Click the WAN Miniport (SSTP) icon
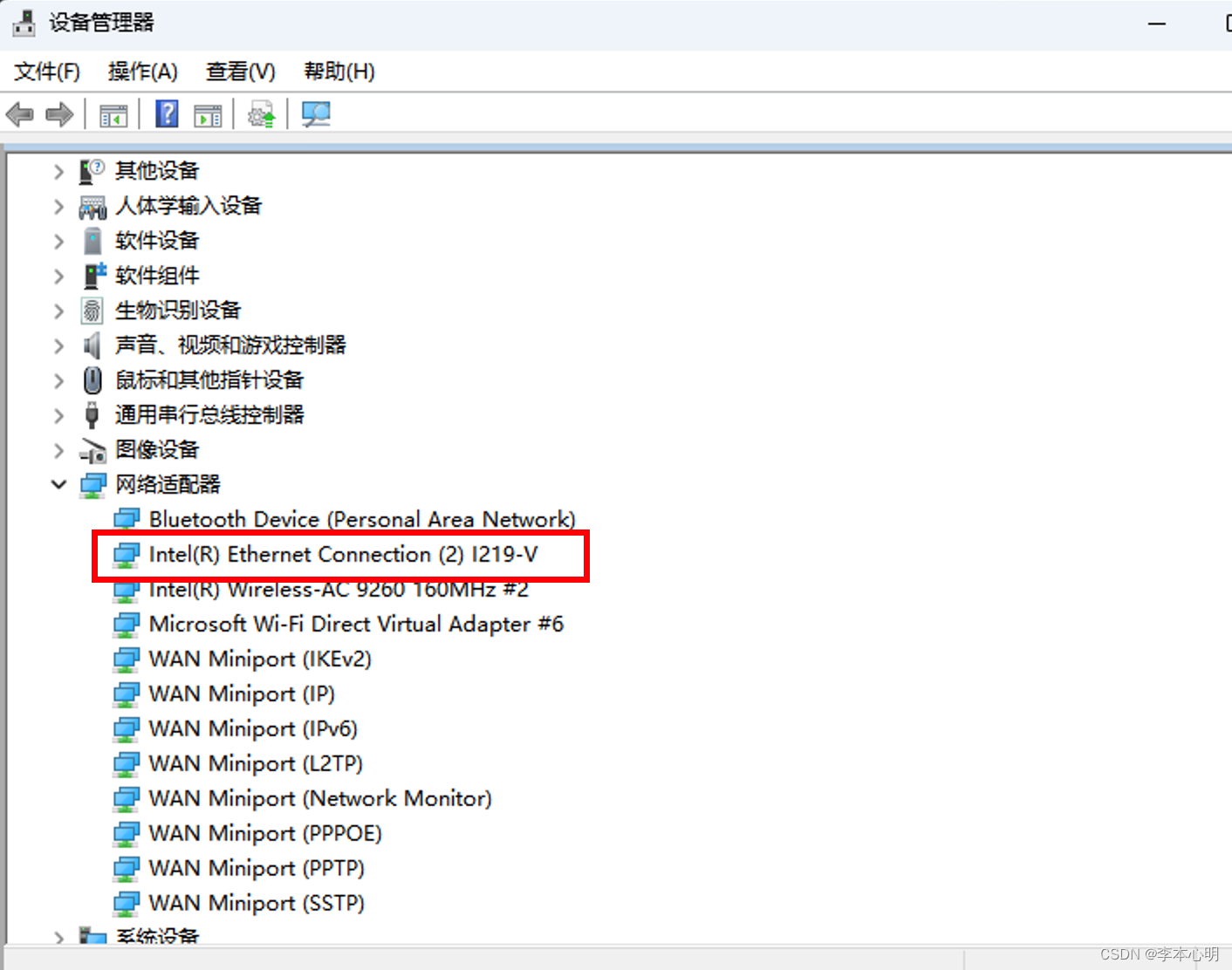The height and width of the screenshot is (970, 1232). coord(127,904)
